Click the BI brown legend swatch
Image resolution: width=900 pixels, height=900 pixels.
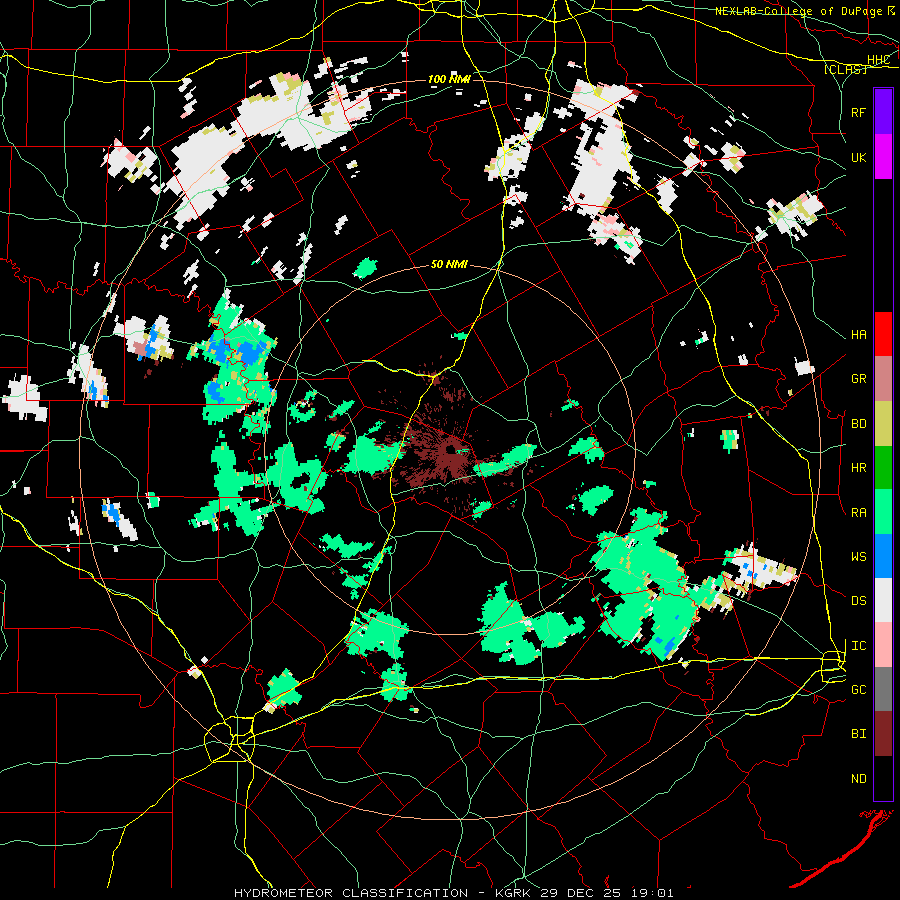coord(883,734)
